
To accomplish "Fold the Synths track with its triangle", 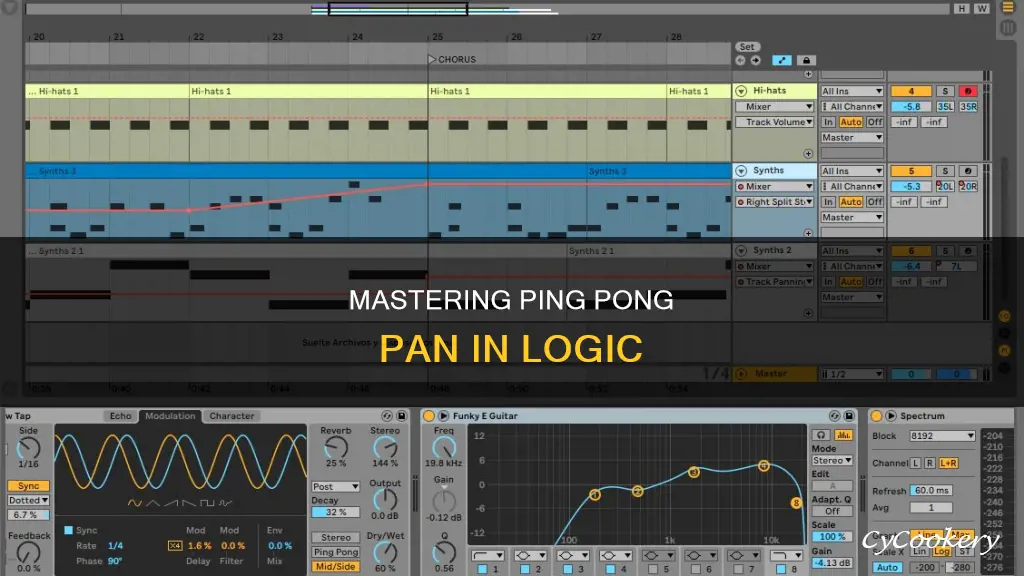I will click(741, 170).
